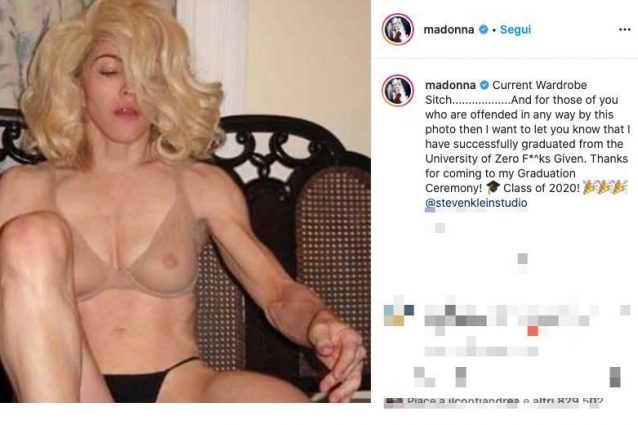Like the comment using its right-side pixelated icon

tap(625, 310)
